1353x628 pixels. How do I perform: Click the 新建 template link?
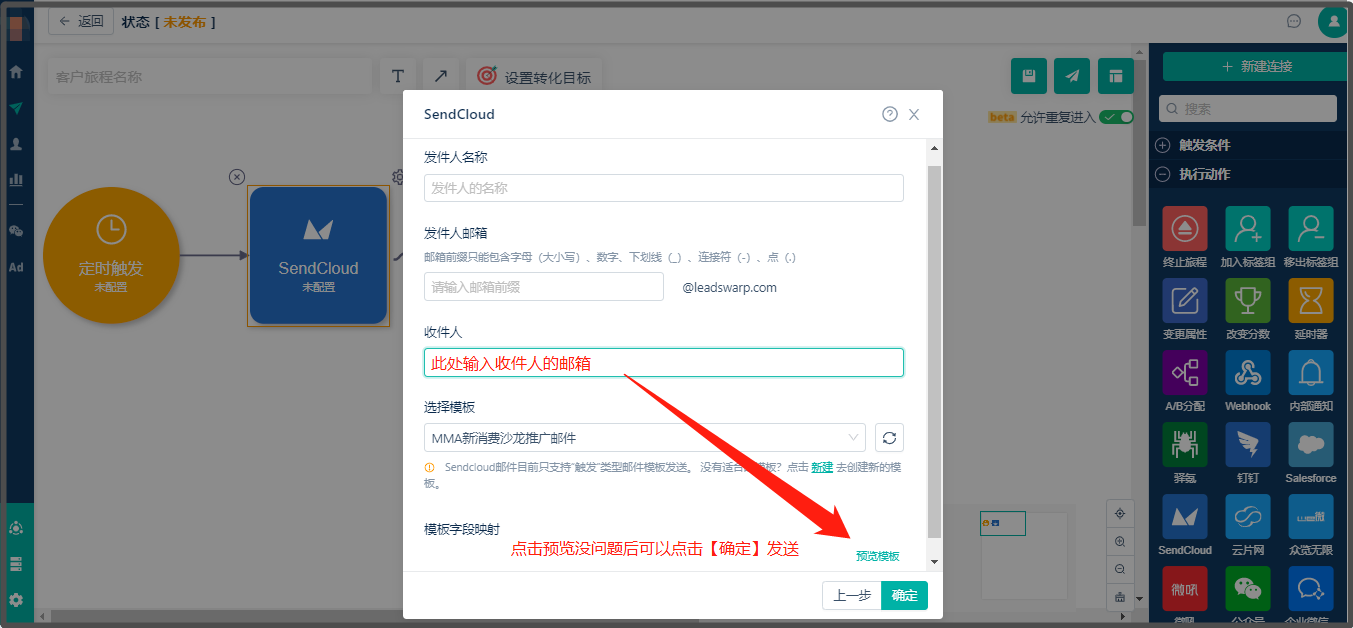[x=822, y=467]
